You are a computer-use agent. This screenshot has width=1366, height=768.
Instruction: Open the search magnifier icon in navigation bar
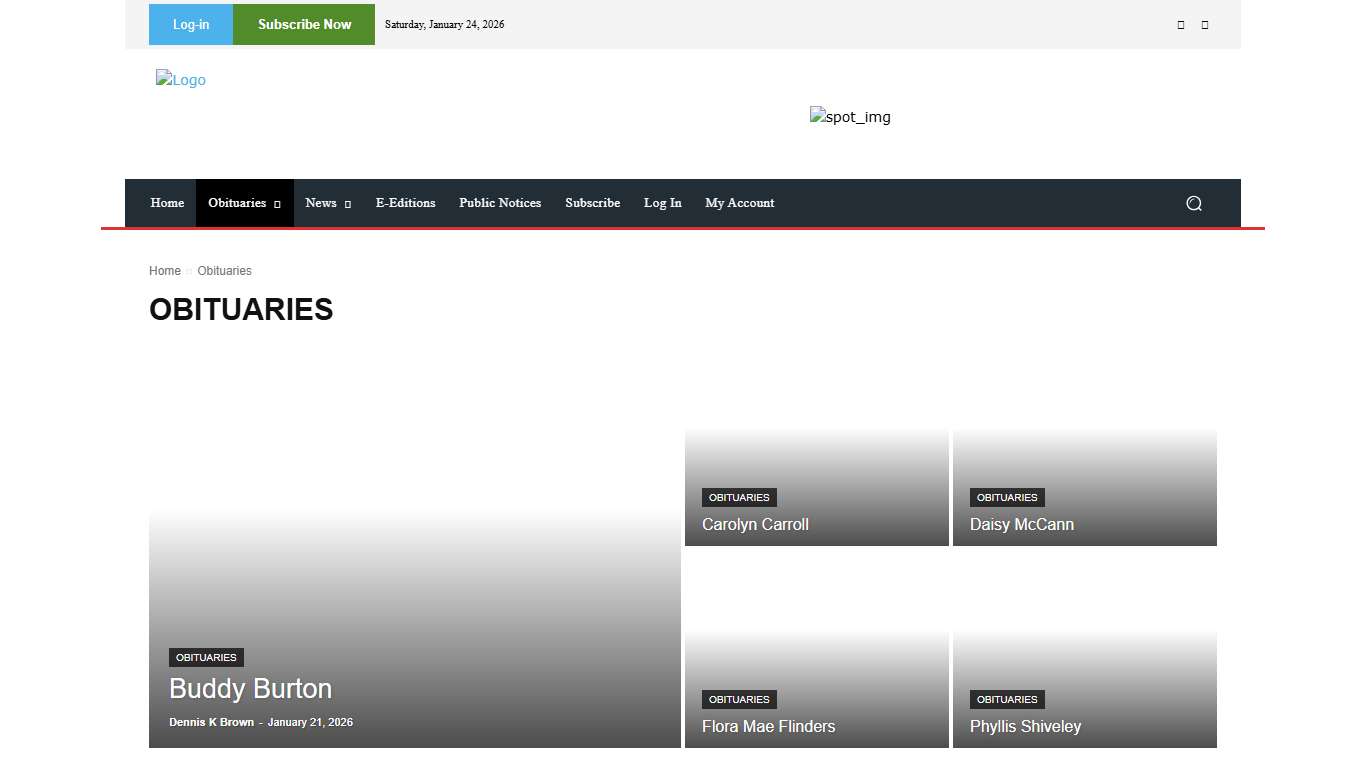point(1193,203)
